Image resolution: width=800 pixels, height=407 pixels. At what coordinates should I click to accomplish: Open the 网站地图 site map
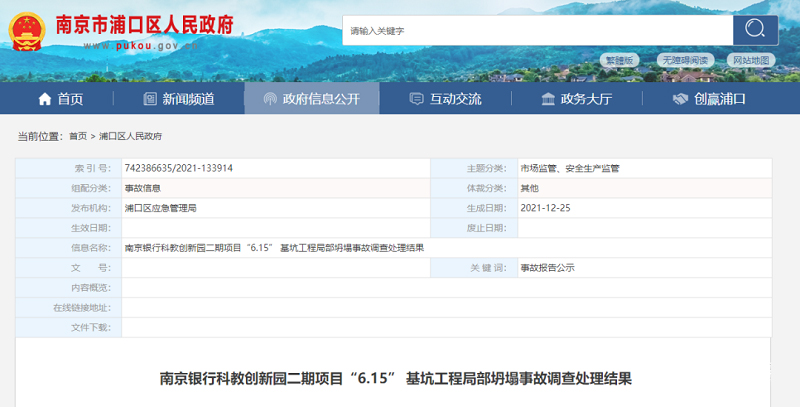coord(750,60)
